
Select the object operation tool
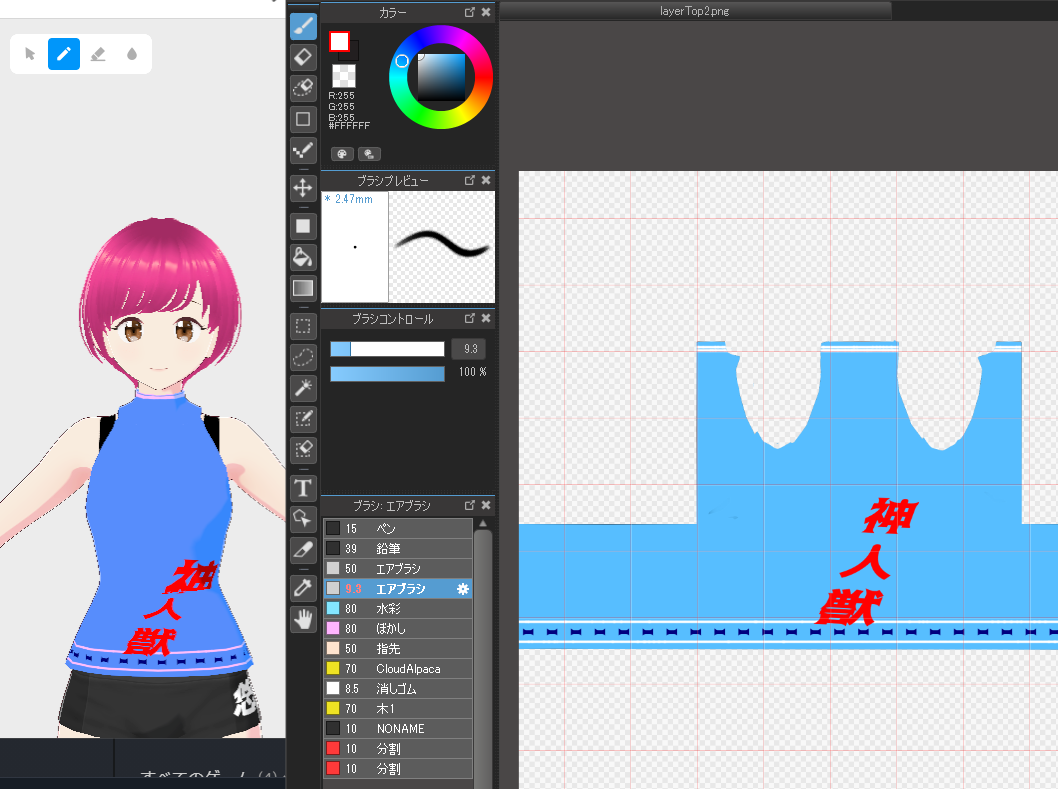point(303,519)
